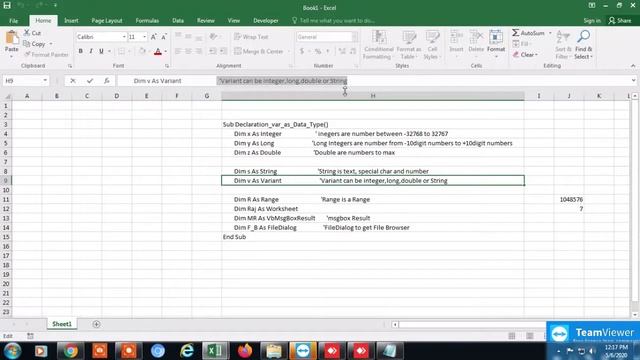The height and width of the screenshot is (360, 640).
Task: Toggle Italic formatting
Action: tap(91, 51)
